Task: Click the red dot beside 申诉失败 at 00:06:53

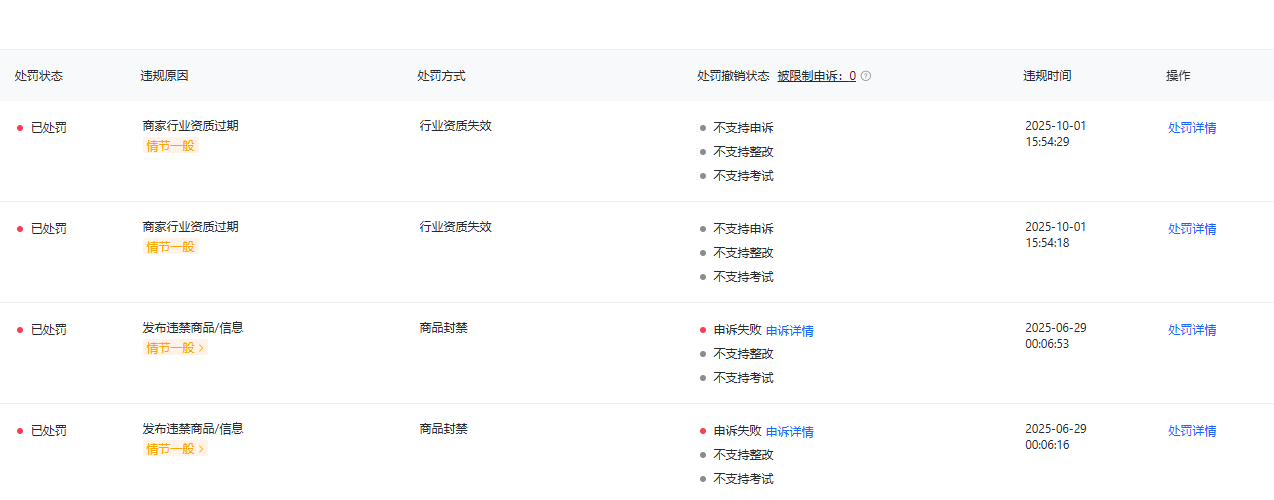Action: pos(703,330)
